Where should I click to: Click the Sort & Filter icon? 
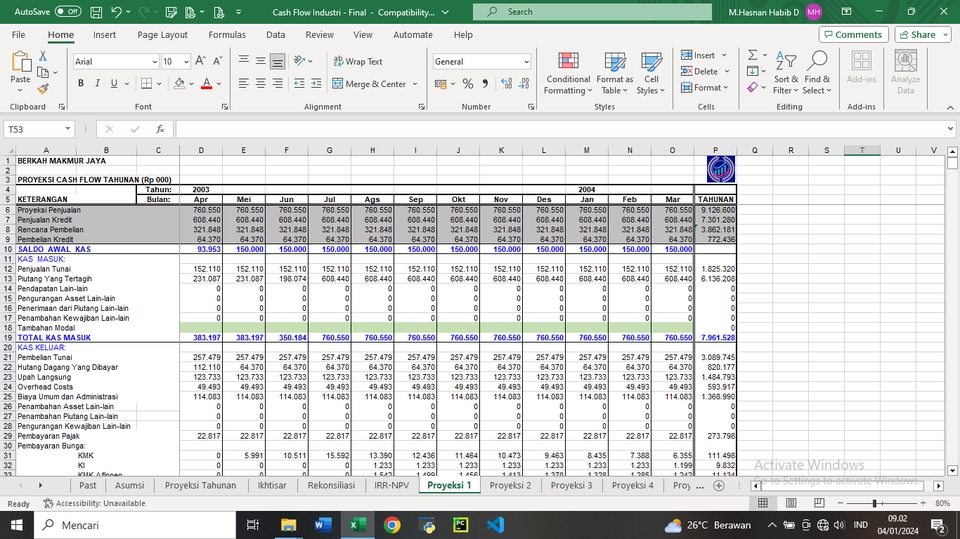tap(786, 61)
